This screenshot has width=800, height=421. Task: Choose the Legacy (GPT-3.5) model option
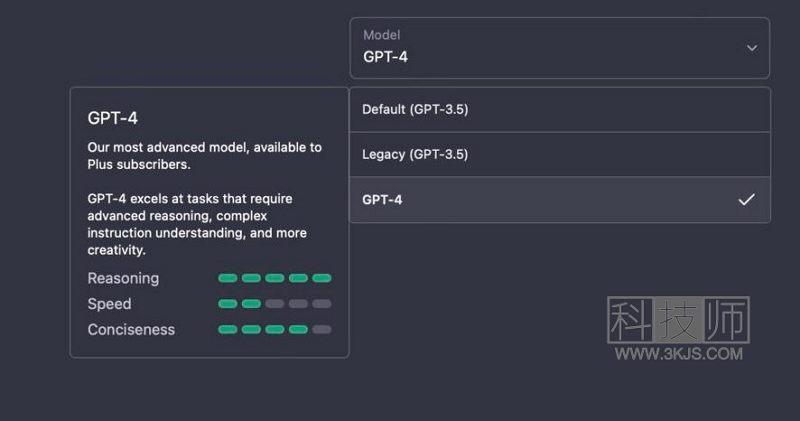(560, 155)
